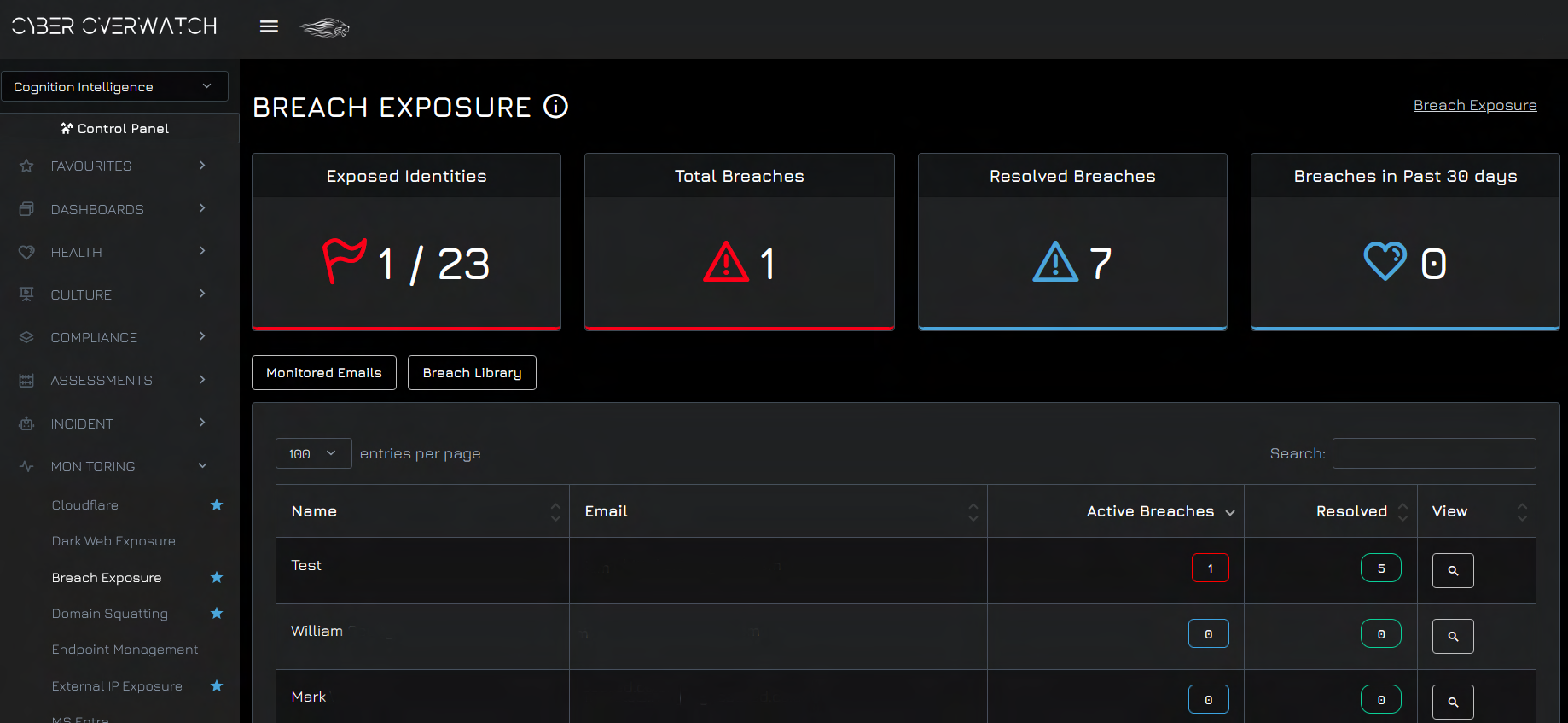Image resolution: width=1568 pixels, height=723 pixels.
Task: Change the entries per page dropdown
Action: (313, 453)
